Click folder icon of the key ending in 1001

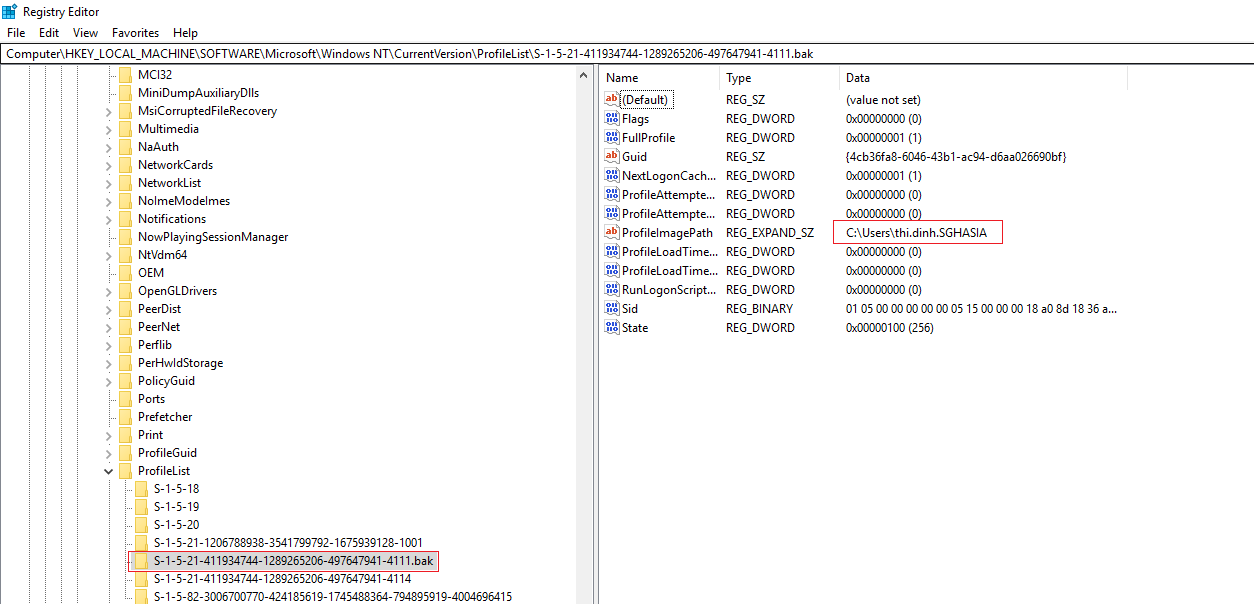coord(141,543)
